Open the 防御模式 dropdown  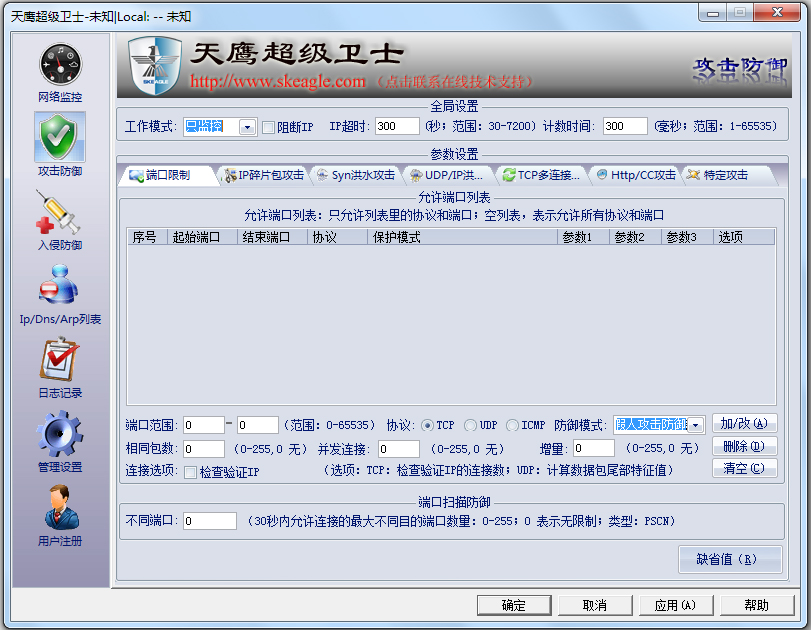696,425
